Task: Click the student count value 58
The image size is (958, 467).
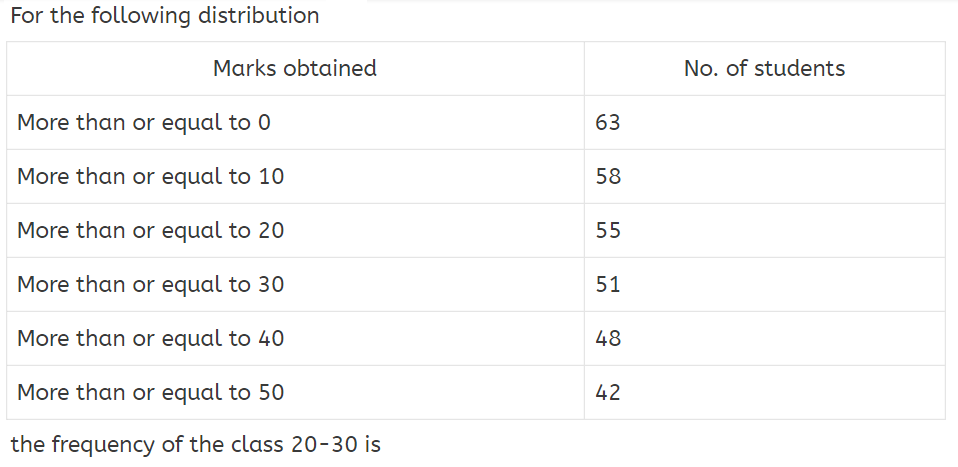Action: point(607,177)
